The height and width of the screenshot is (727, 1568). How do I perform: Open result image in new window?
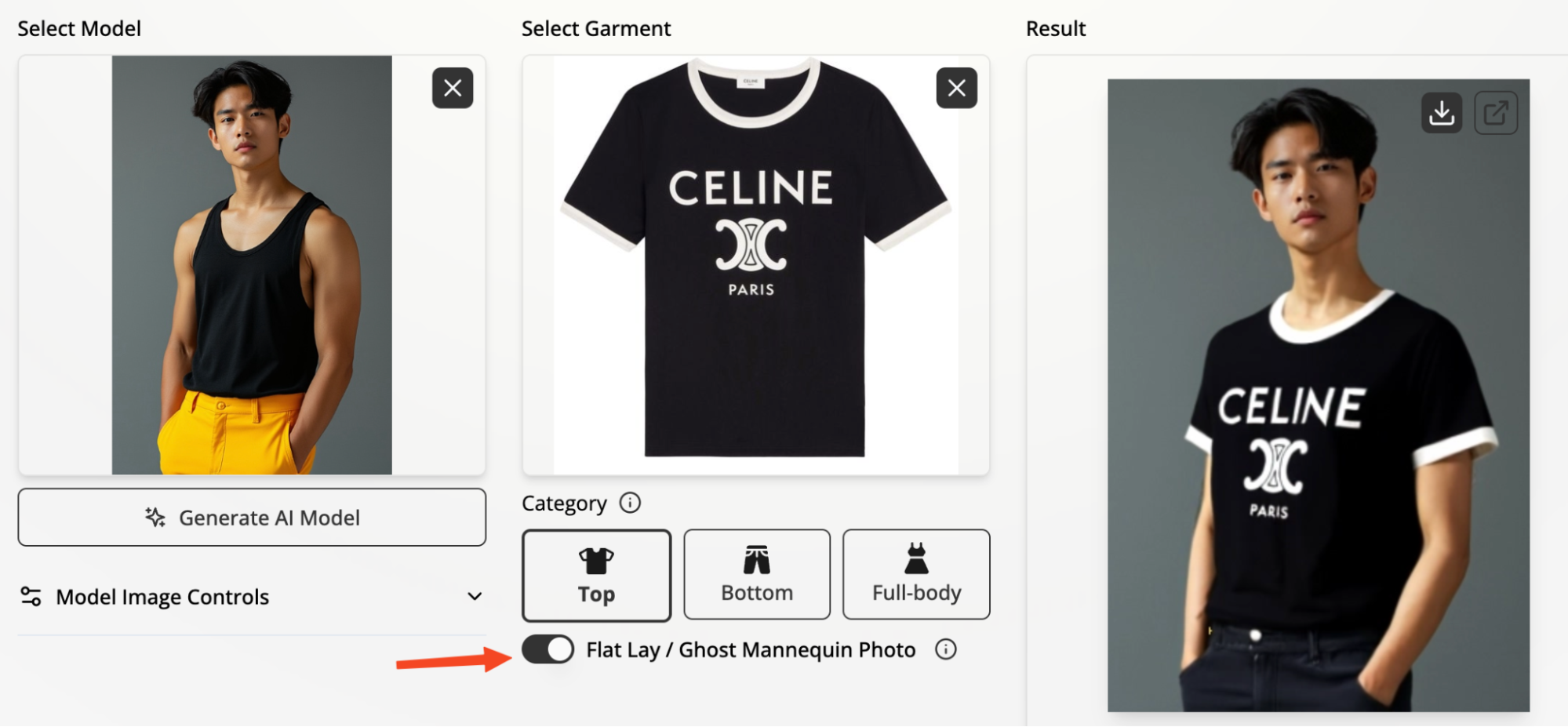[x=1495, y=113]
